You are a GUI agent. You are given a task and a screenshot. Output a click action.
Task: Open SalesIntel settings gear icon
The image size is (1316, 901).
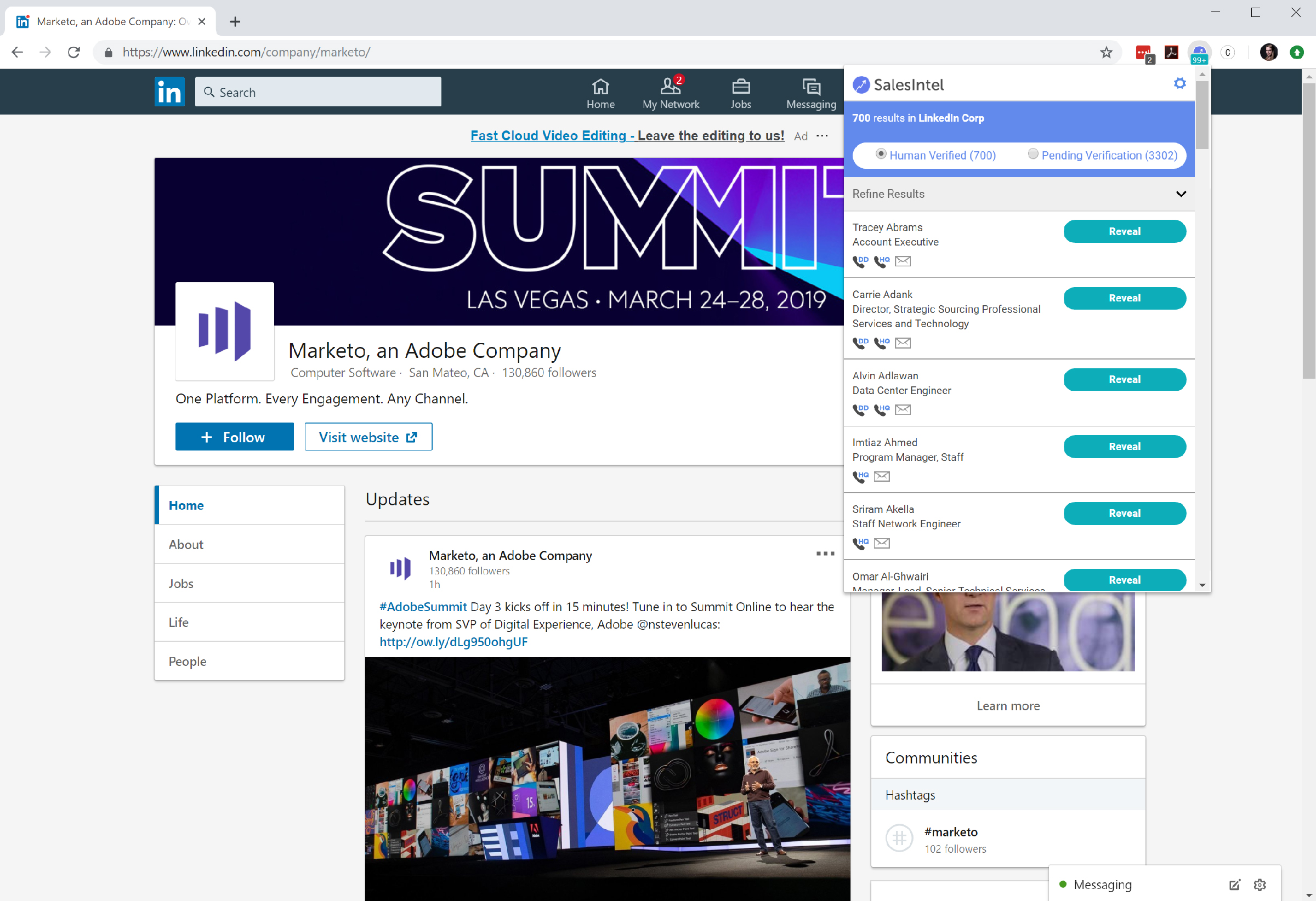click(x=1179, y=84)
